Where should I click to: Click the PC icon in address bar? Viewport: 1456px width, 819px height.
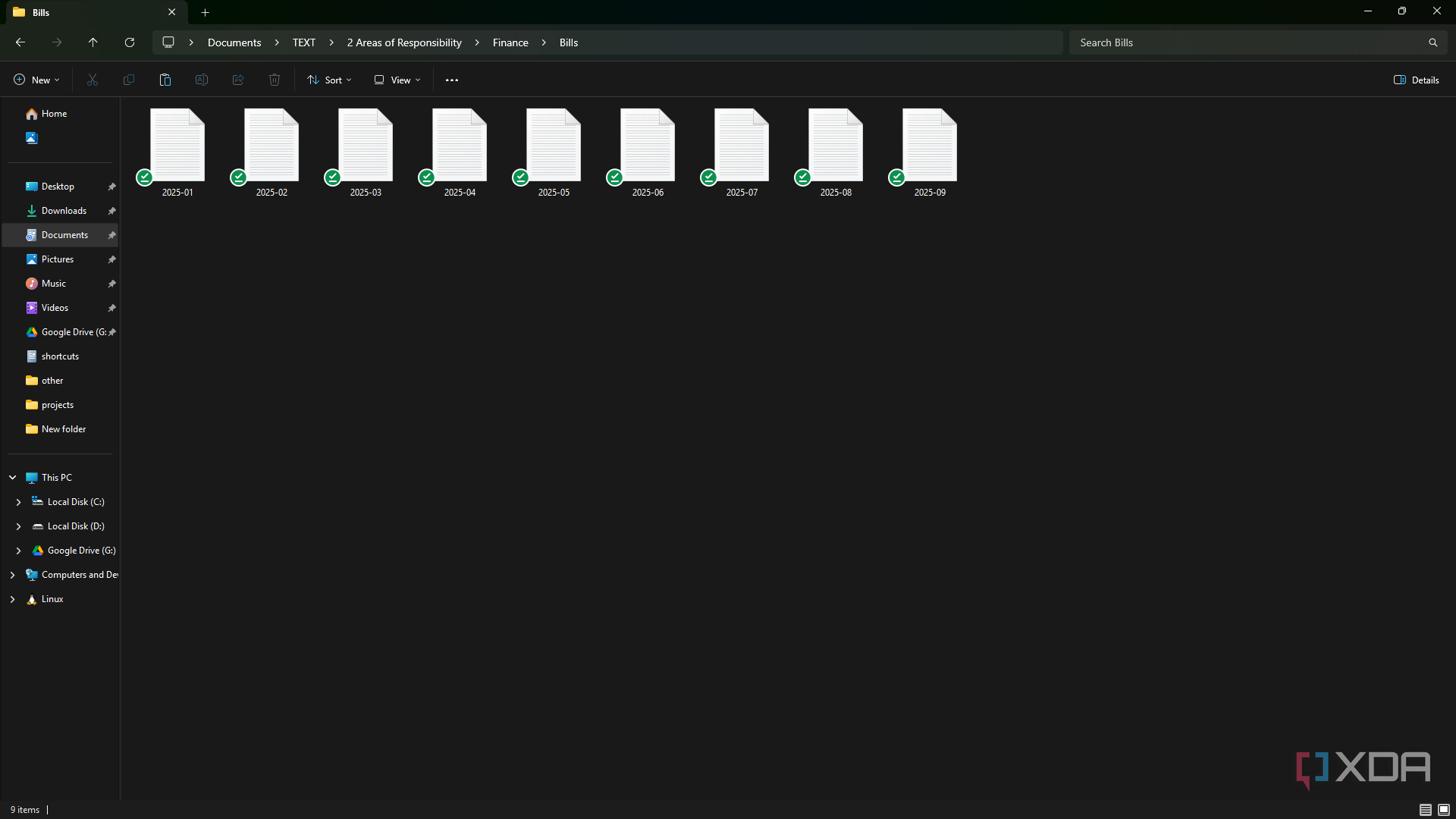point(168,42)
